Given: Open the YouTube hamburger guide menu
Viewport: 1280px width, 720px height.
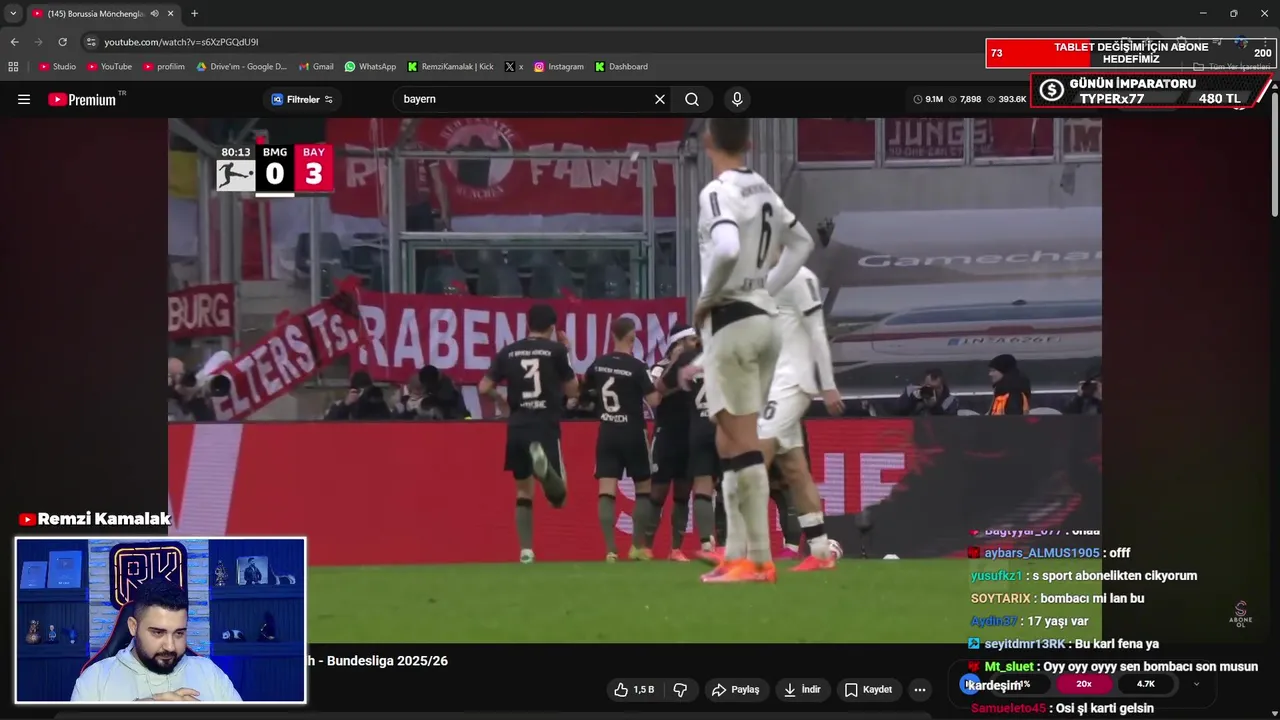Looking at the screenshot, I should pos(24,99).
